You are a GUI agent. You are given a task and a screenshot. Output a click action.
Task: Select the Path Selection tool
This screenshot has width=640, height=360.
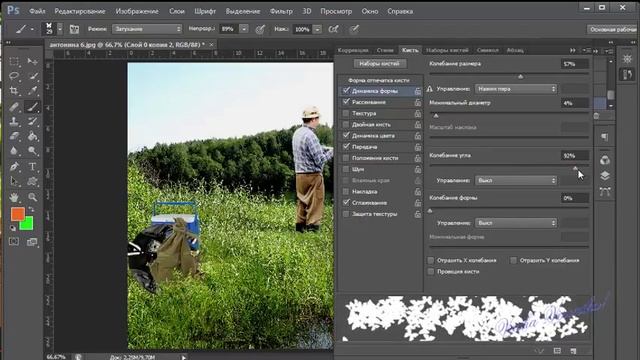[14, 181]
